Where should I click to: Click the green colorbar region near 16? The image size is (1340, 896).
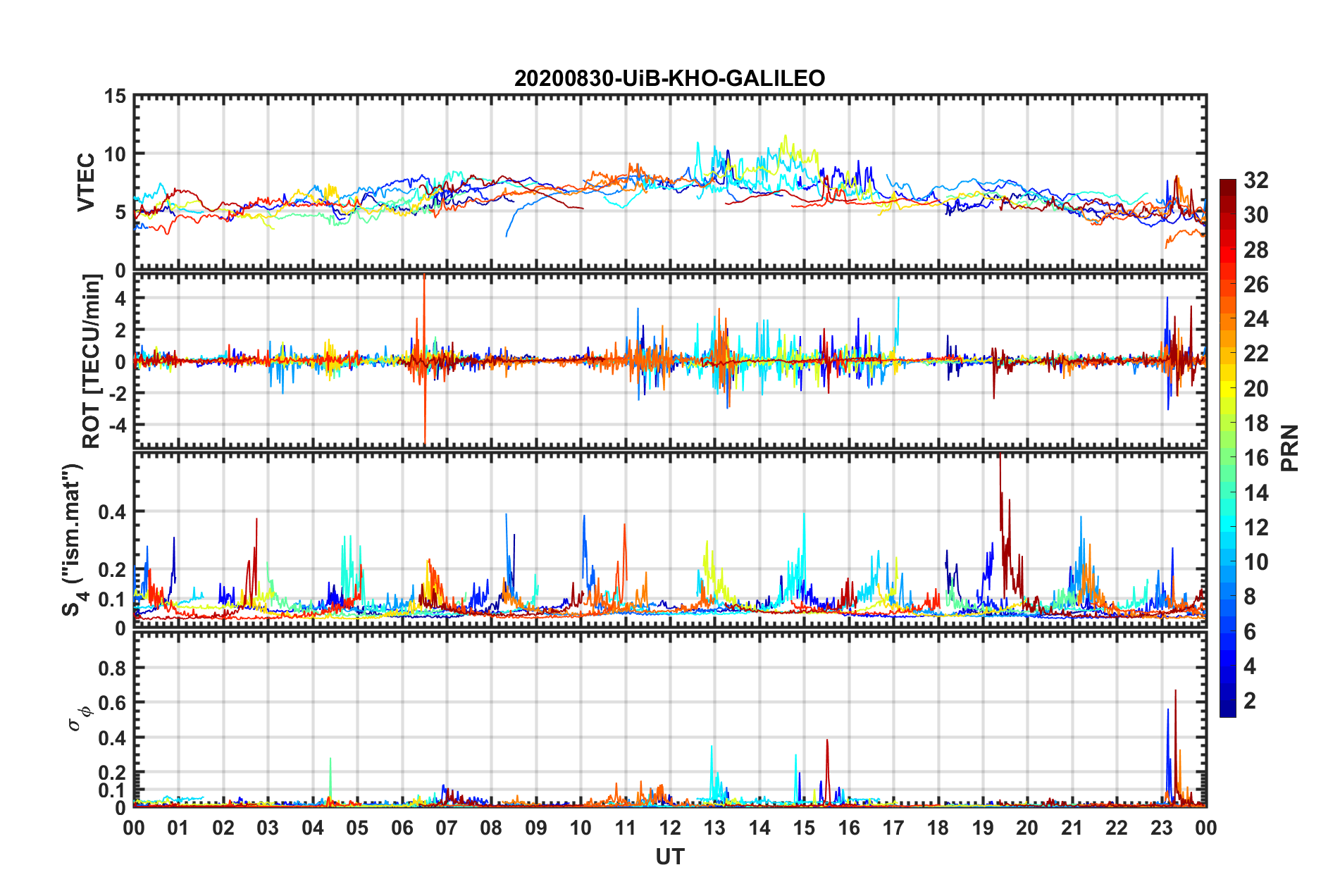(x=1227, y=457)
